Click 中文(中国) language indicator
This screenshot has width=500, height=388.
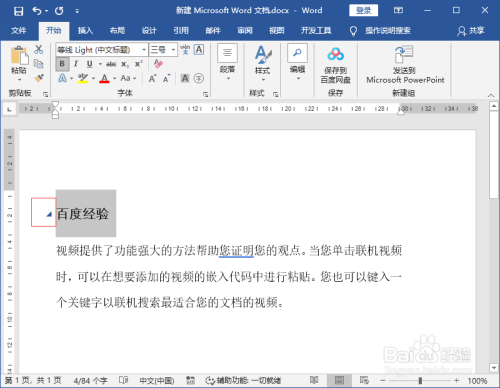[x=157, y=380]
